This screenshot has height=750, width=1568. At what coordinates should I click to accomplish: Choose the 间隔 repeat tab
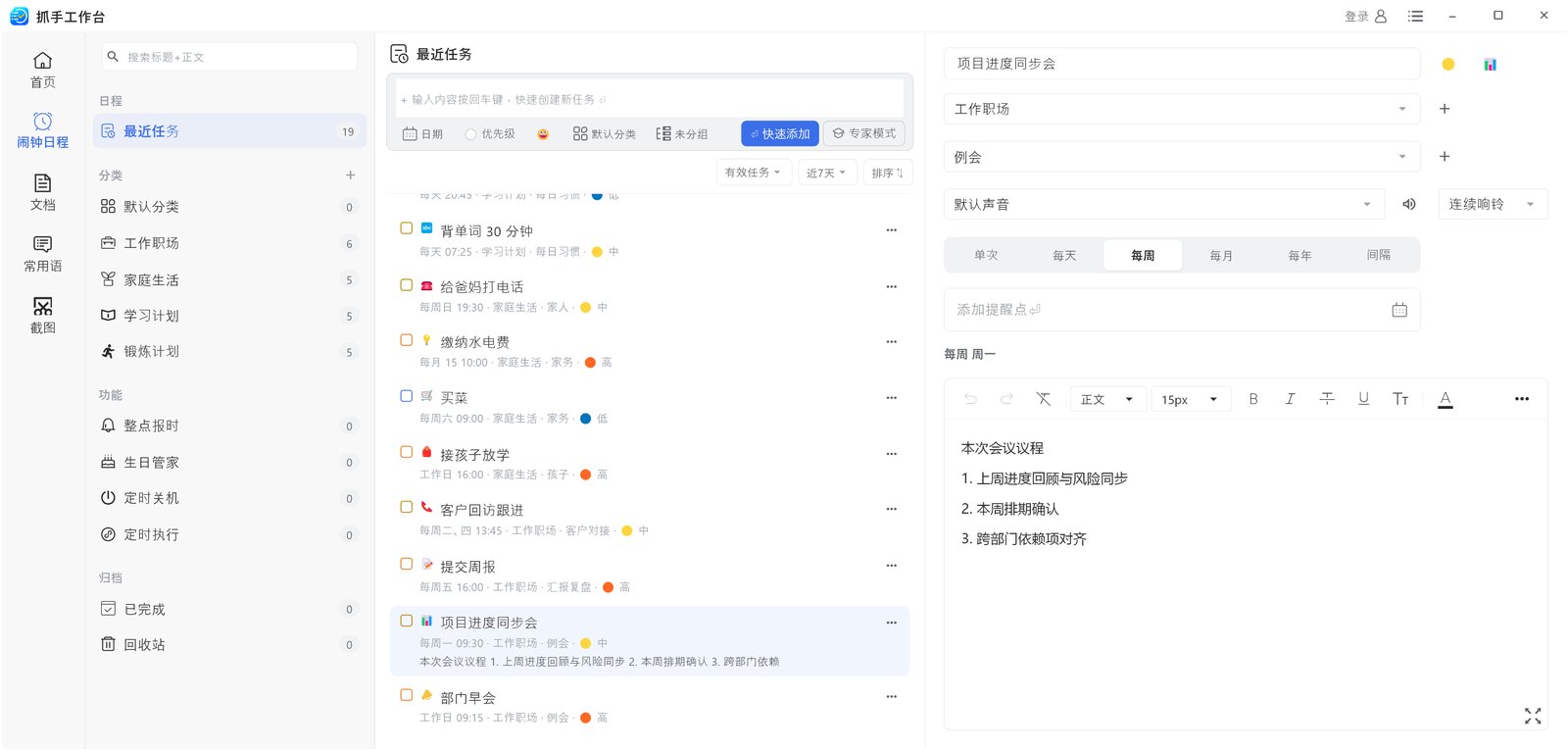(1379, 255)
